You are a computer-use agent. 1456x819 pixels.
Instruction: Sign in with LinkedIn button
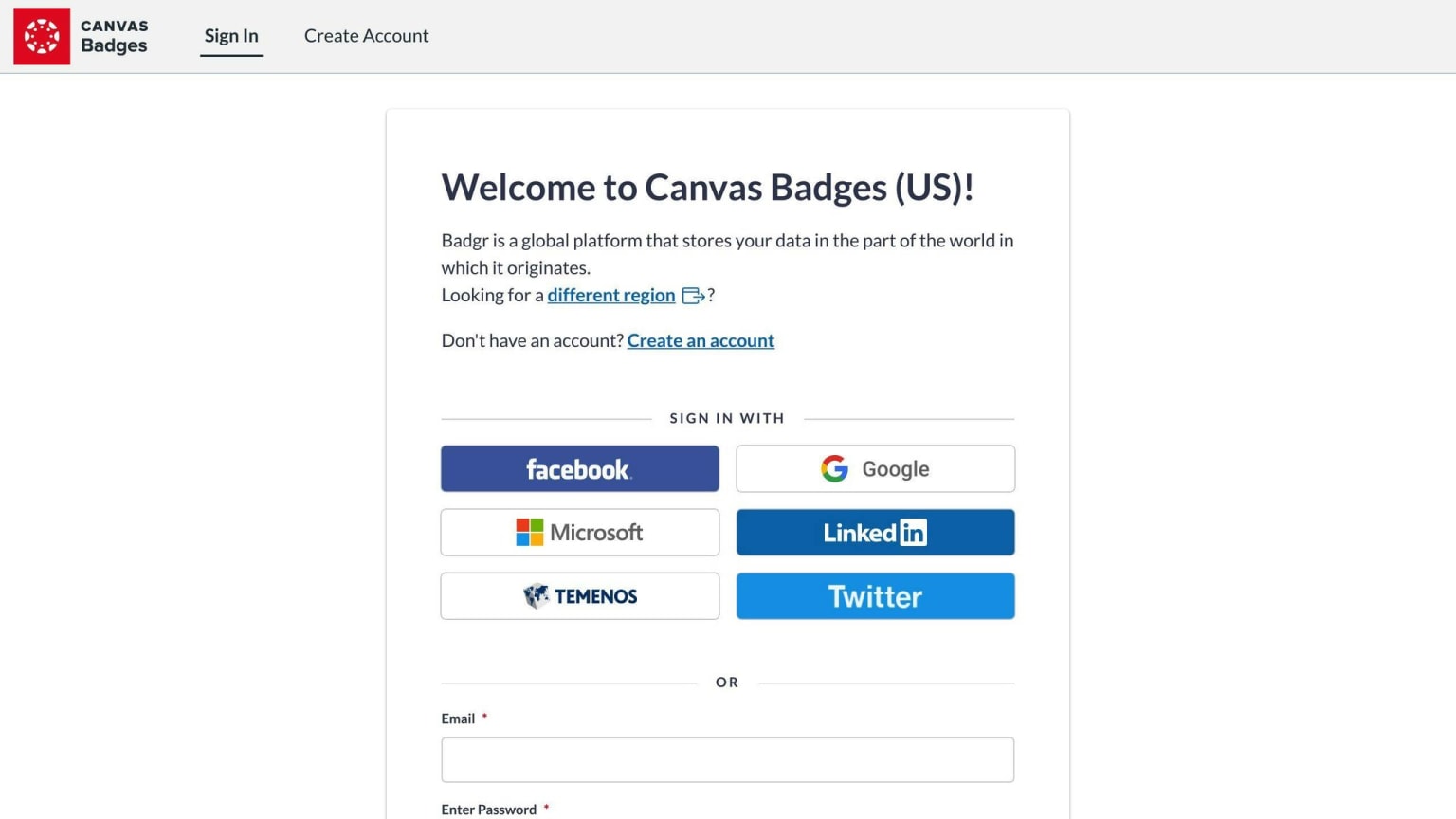tap(876, 532)
